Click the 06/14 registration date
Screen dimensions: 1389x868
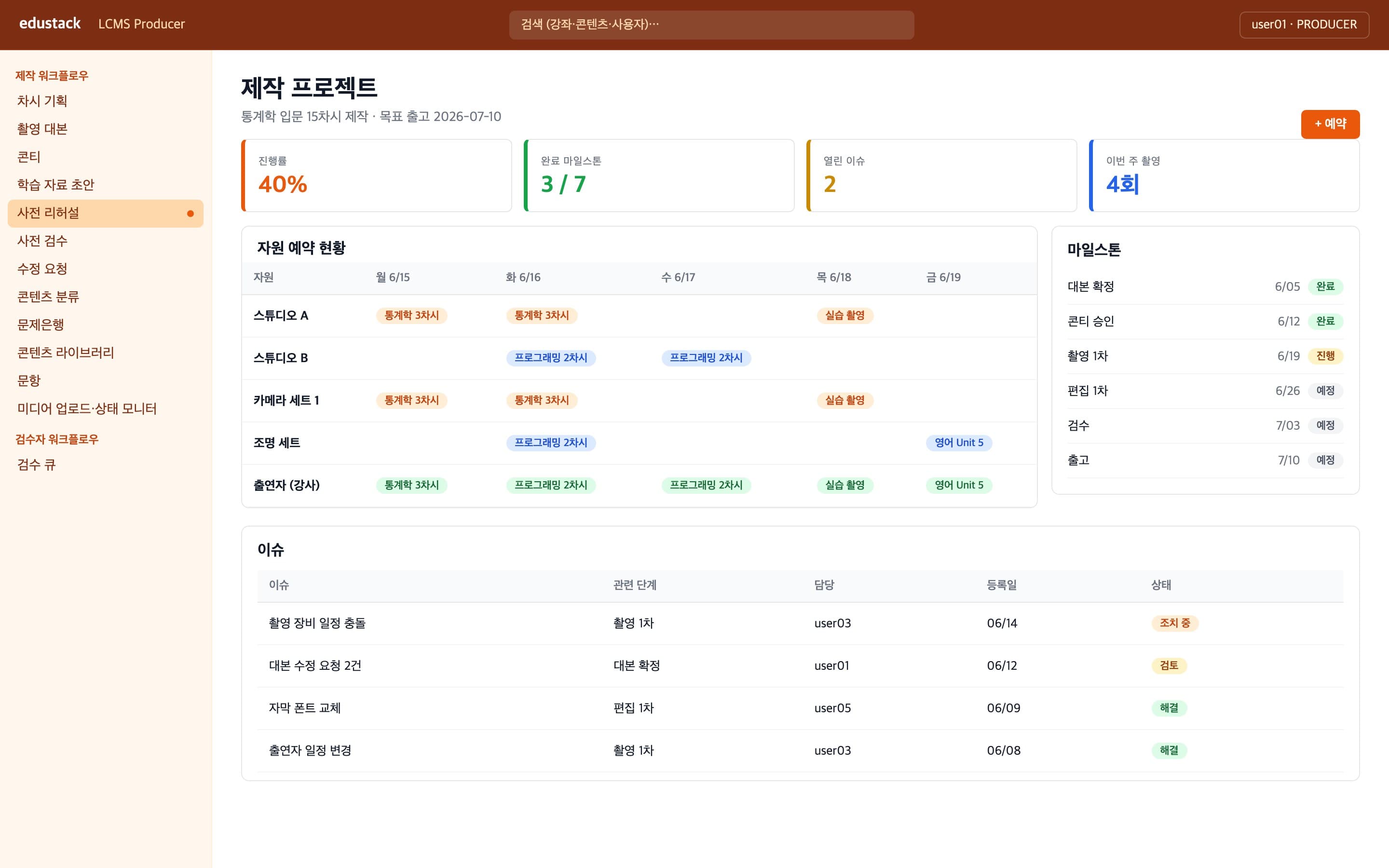[x=1002, y=624]
